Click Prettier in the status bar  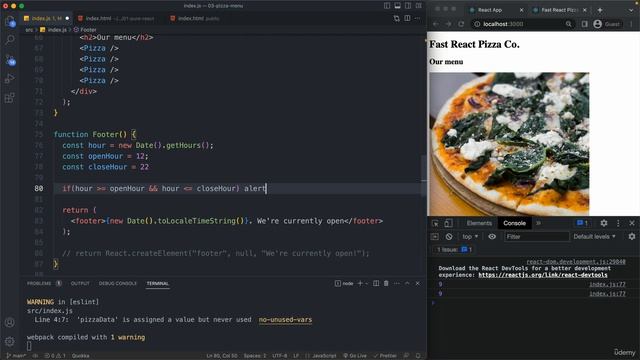[x=385, y=356]
